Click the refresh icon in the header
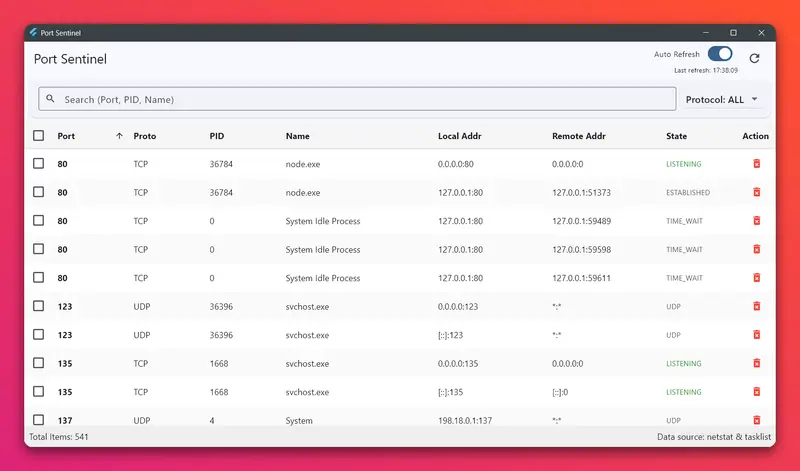 [755, 59]
